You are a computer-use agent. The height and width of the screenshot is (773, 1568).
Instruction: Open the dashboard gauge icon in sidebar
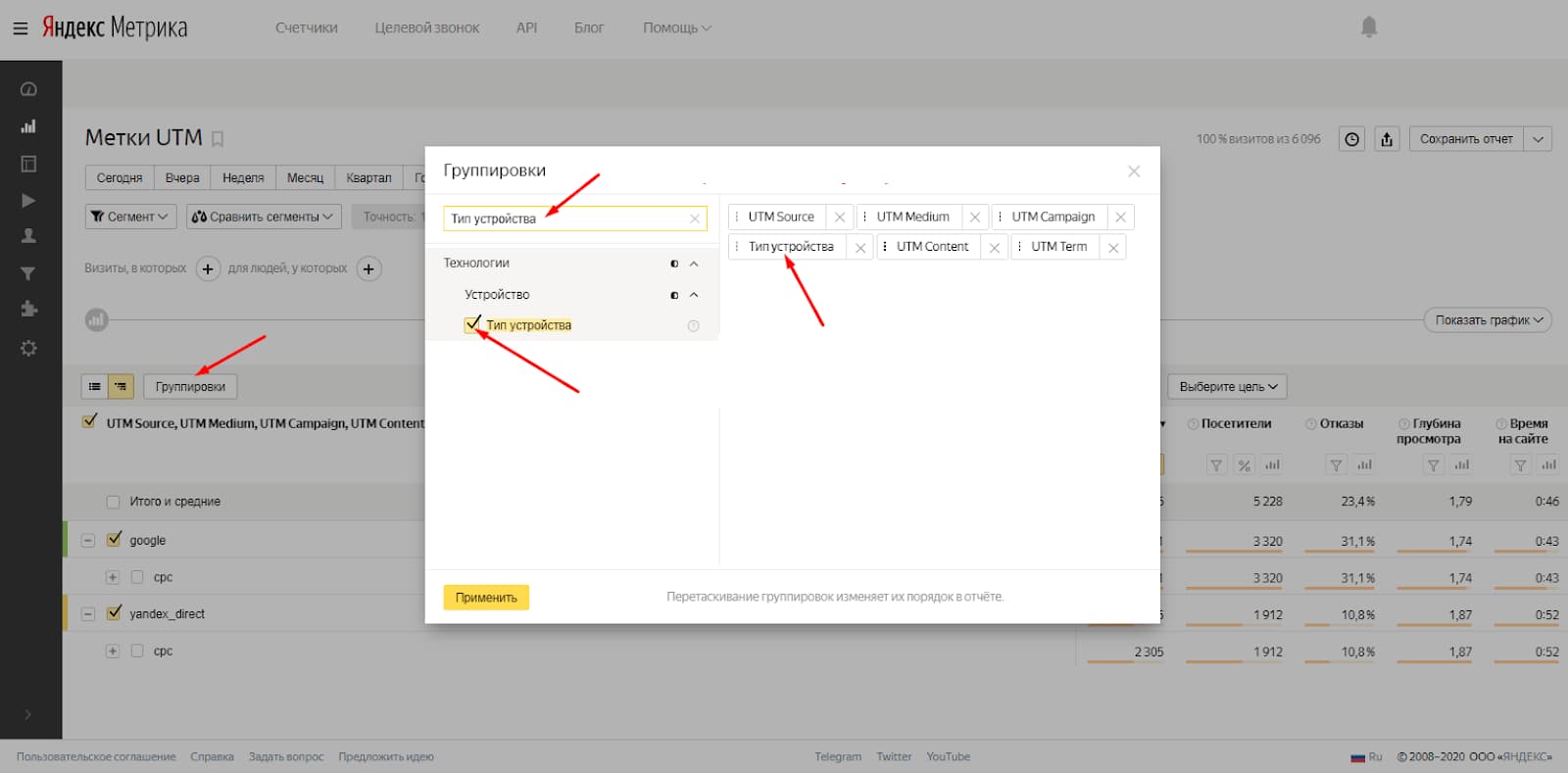pos(28,89)
